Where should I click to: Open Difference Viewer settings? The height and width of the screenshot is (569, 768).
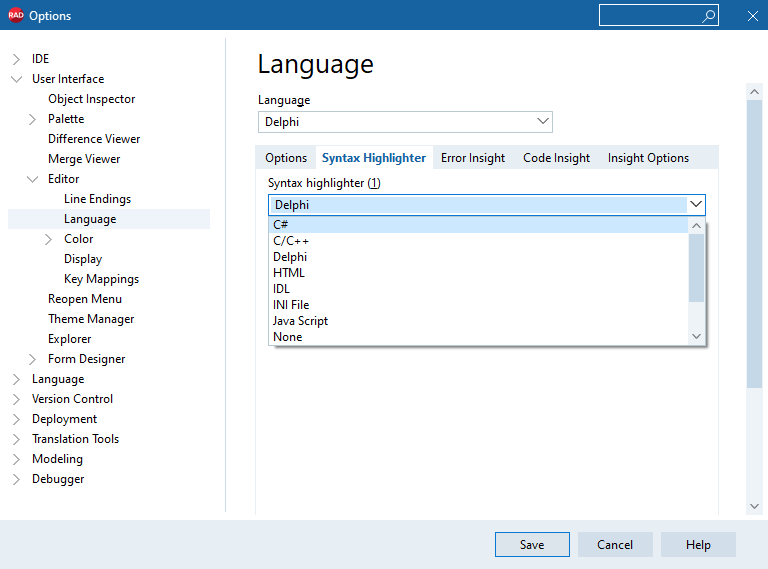(94, 139)
